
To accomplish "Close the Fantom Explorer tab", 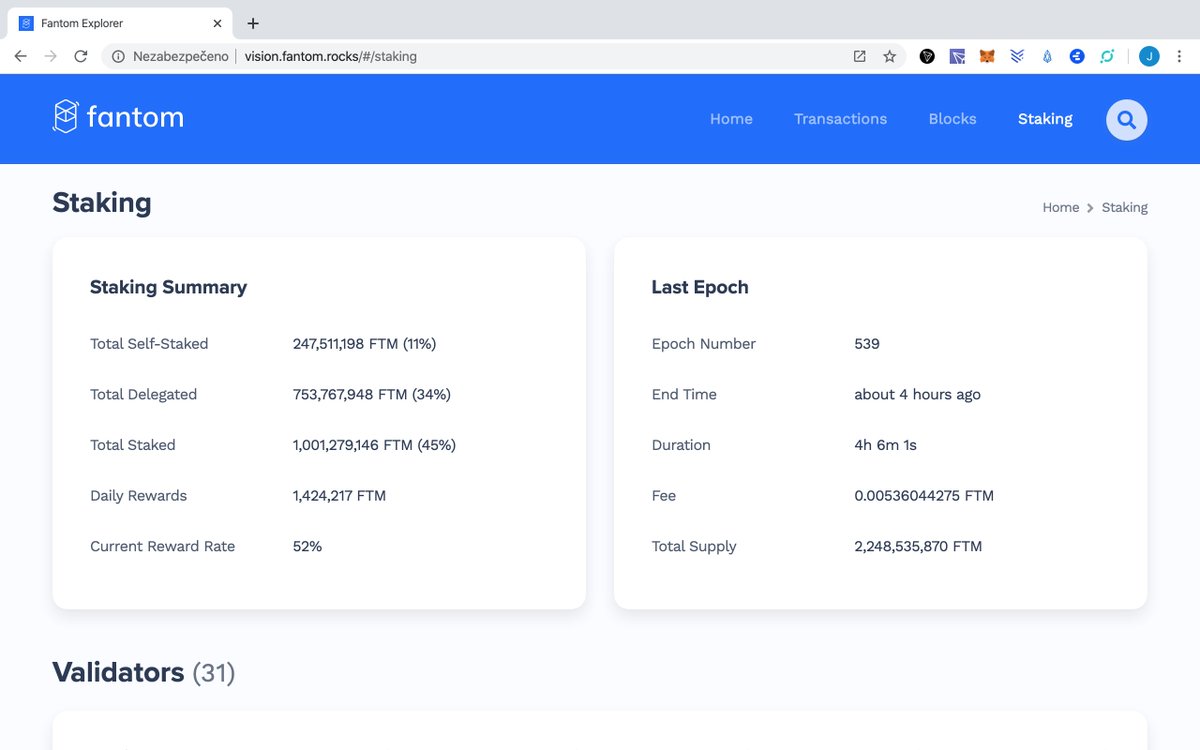I will (218, 23).
